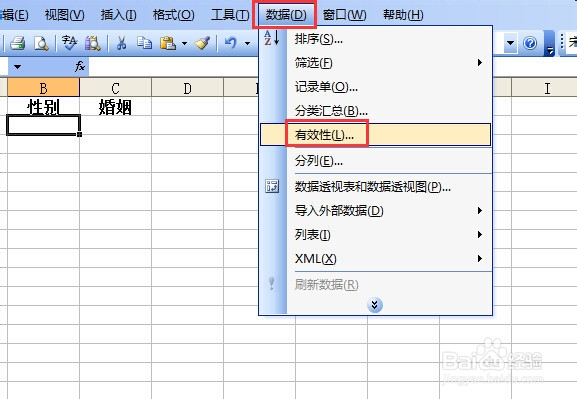Select column D header
Viewport: 577px width, 399px height.
[187, 88]
